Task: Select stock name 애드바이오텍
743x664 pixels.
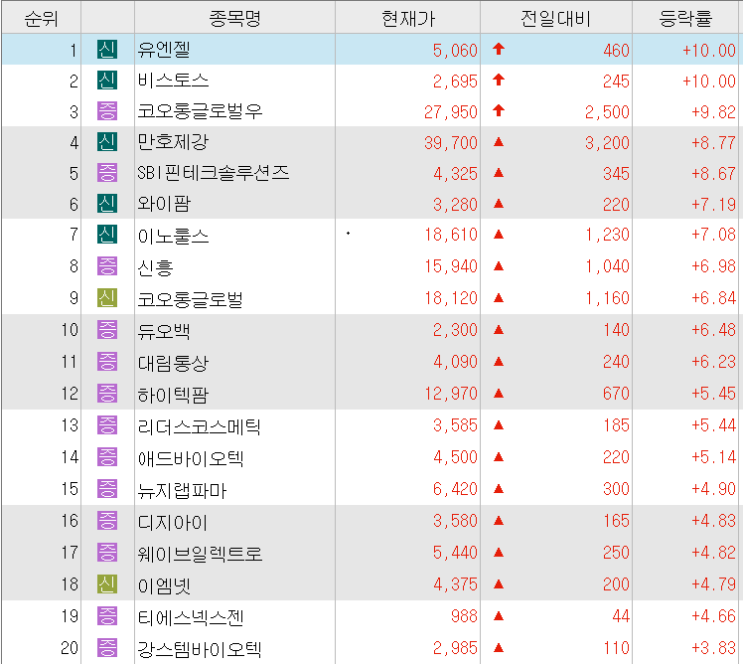Action: [x=190, y=458]
